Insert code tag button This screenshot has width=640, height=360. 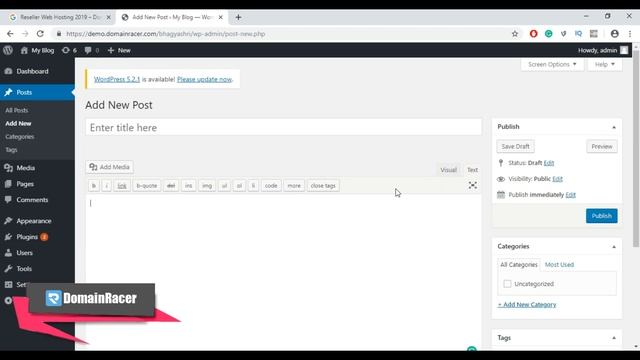point(271,186)
